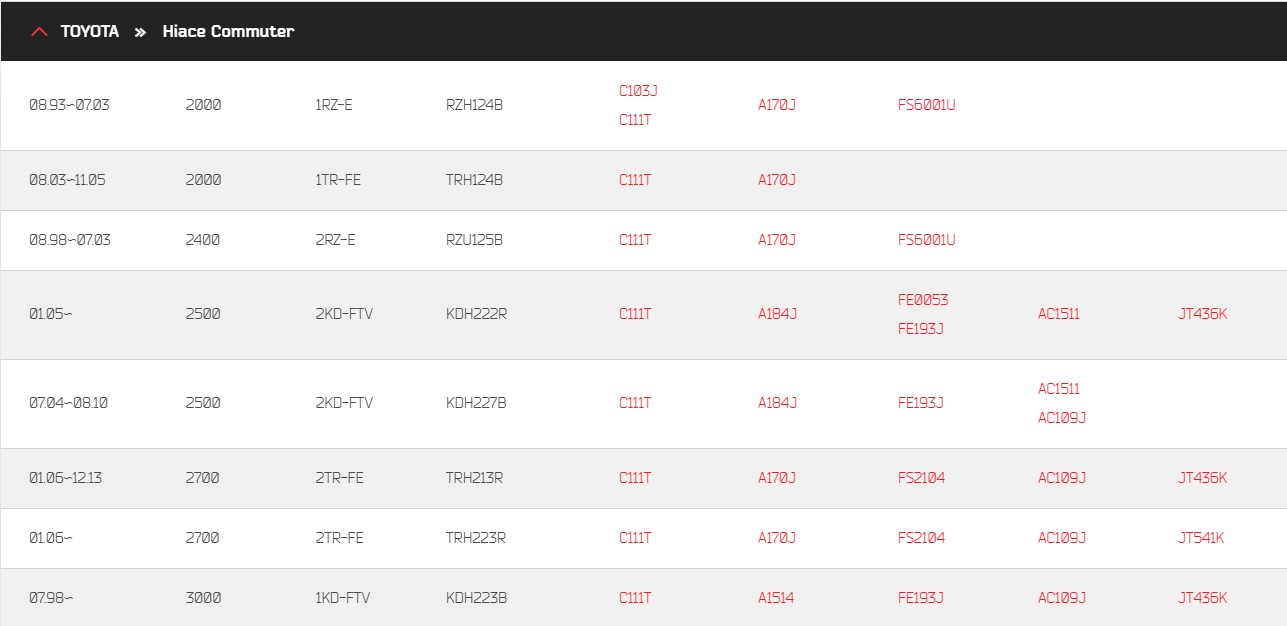Image resolution: width=1287 pixels, height=626 pixels.
Task: Click A184J in the KDH227B row
Action: (777, 402)
